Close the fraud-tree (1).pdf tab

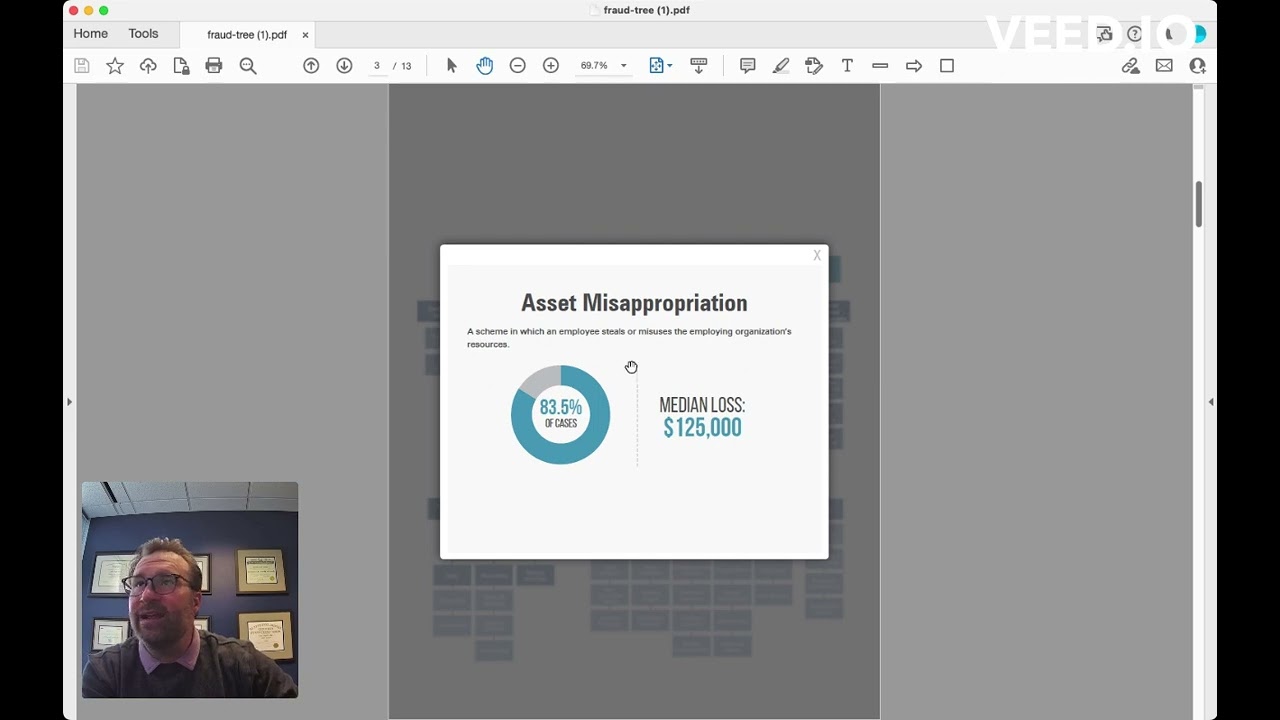pyautogui.click(x=305, y=35)
